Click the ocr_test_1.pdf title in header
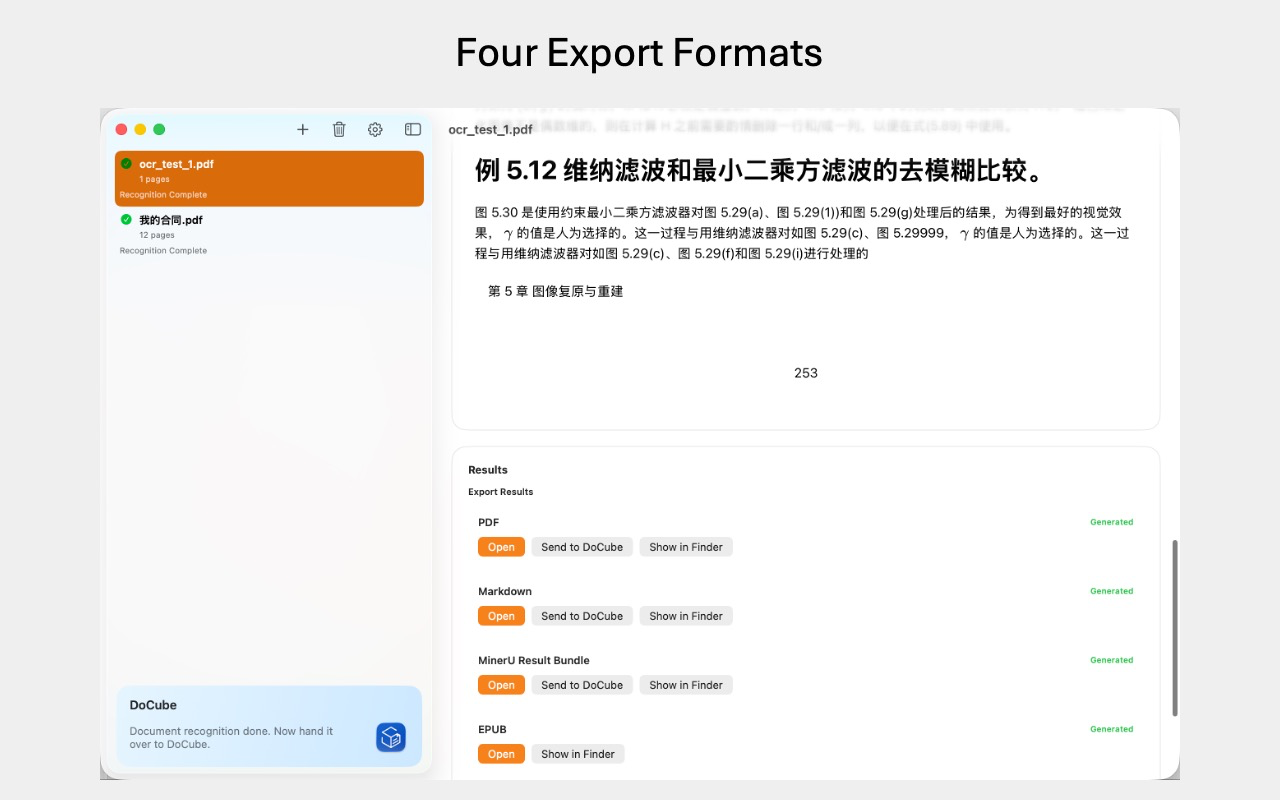 coord(490,130)
